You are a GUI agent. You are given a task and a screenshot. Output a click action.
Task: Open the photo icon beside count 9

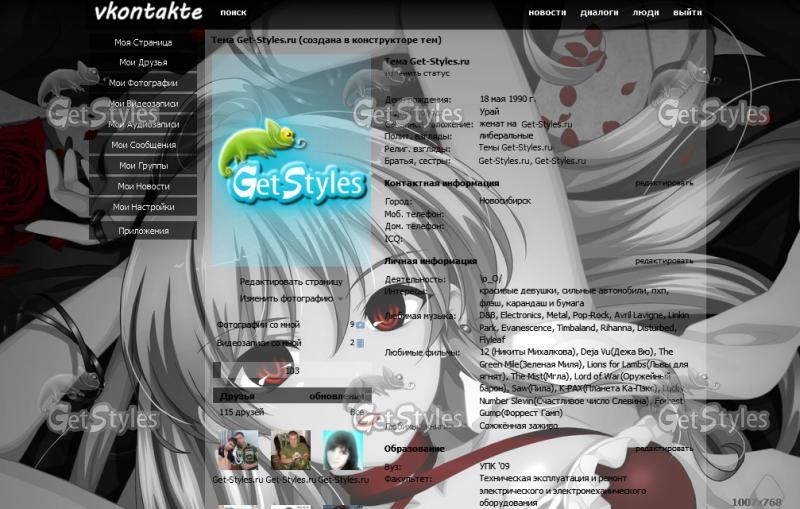coord(360,324)
